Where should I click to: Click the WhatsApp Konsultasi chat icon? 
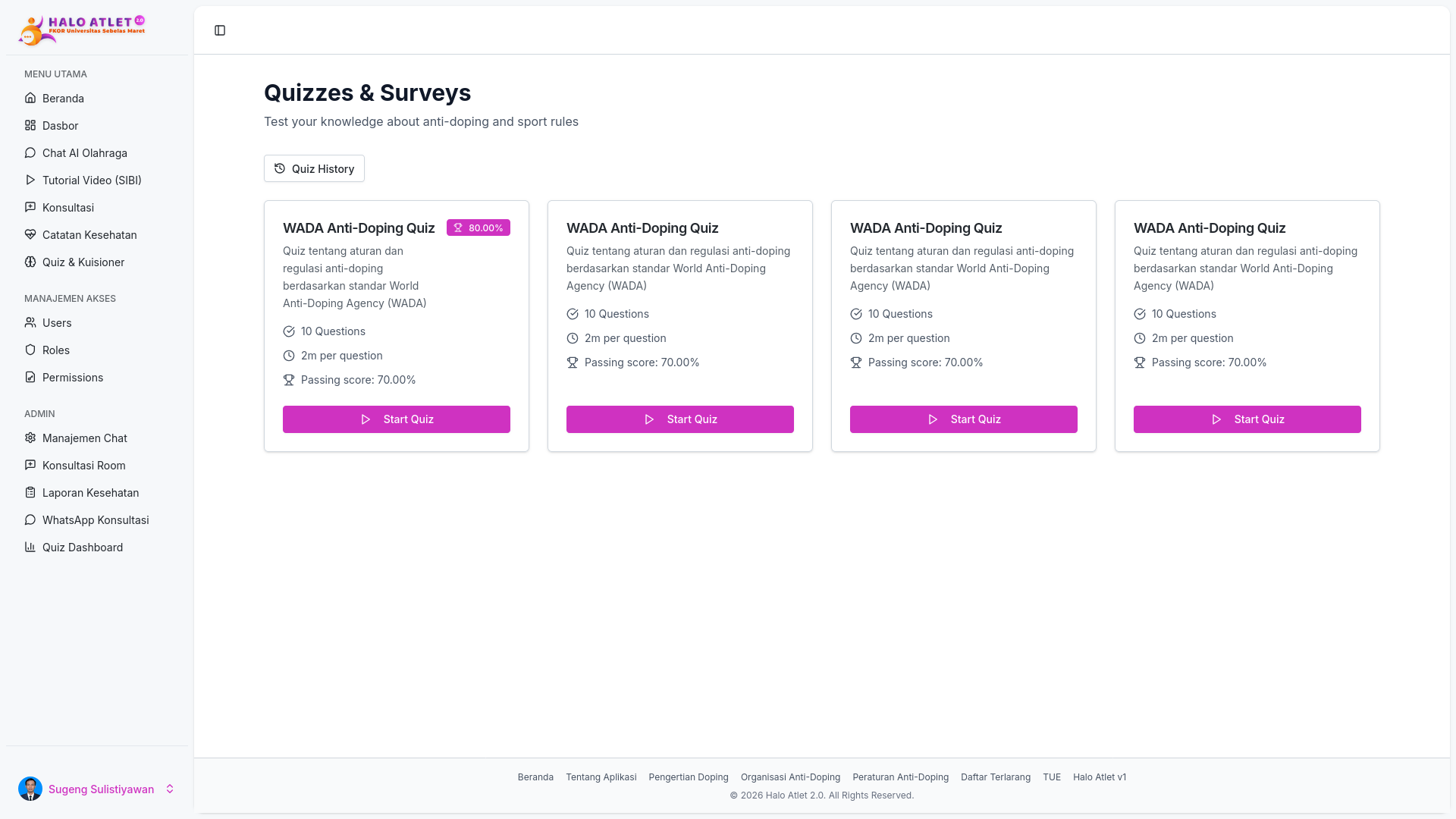30,519
